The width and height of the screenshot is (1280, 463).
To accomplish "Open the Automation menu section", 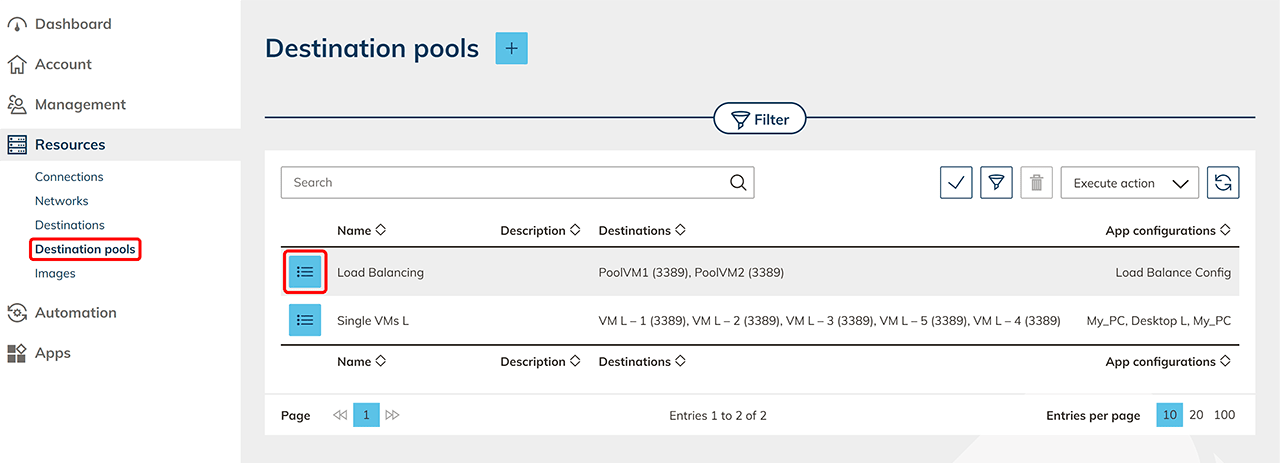I will pyautogui.click(x=75, y=312).
